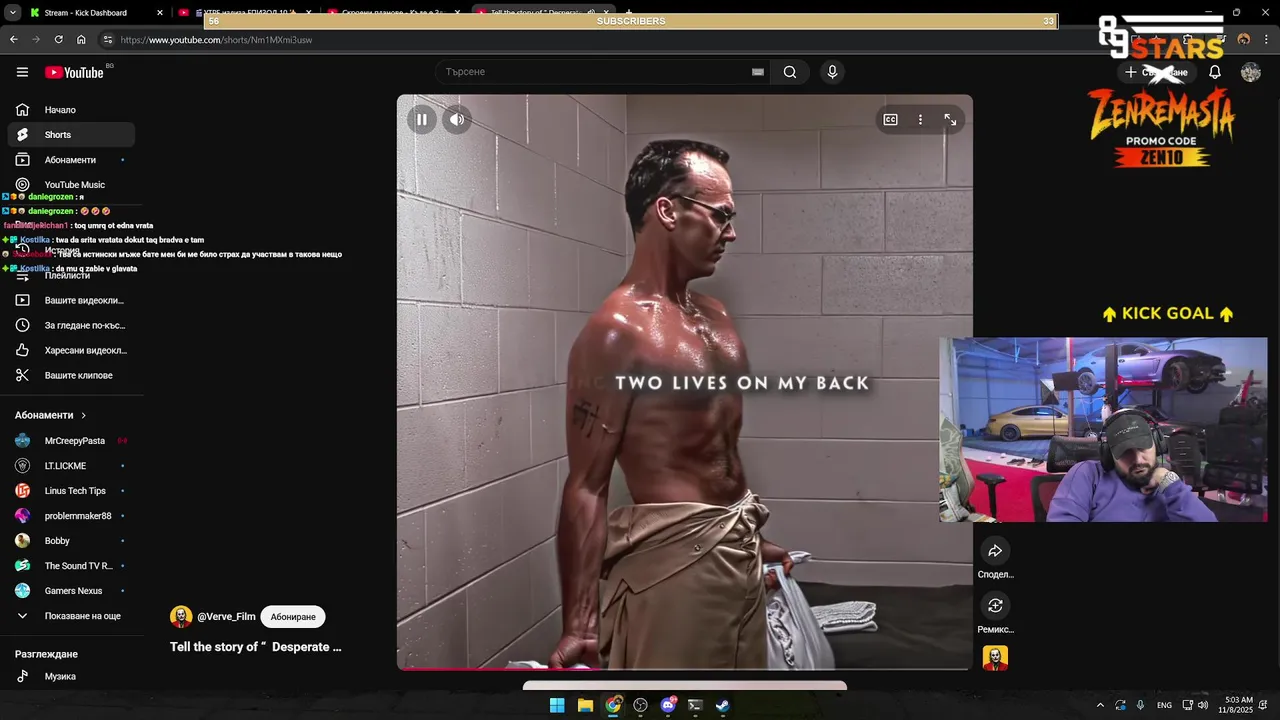
Task: Click the Short title 'Tell the story of'
Action: coord(256,647)
